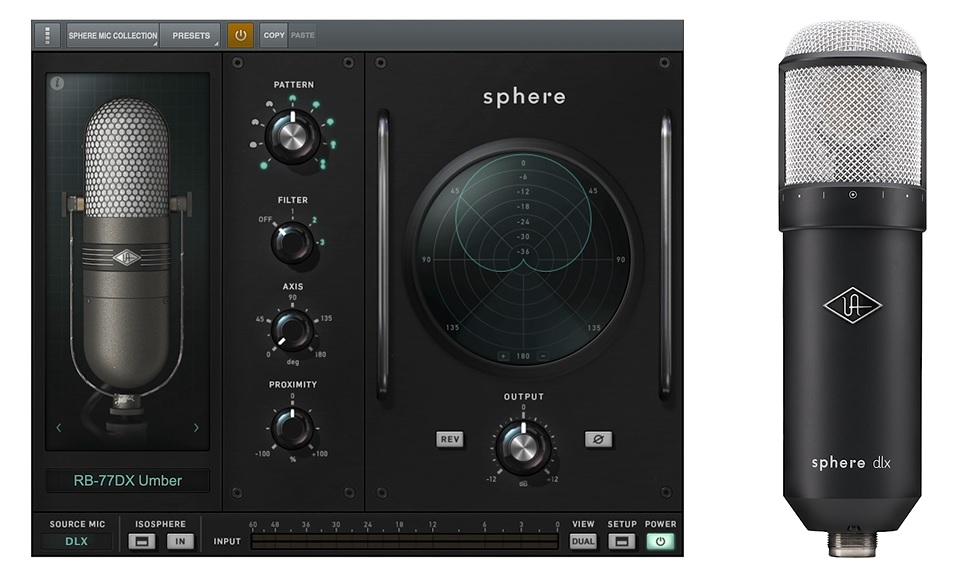Open the Sphere Mic Collection dropdown
Screen dimensions: 957x586
tap(112, 35)
